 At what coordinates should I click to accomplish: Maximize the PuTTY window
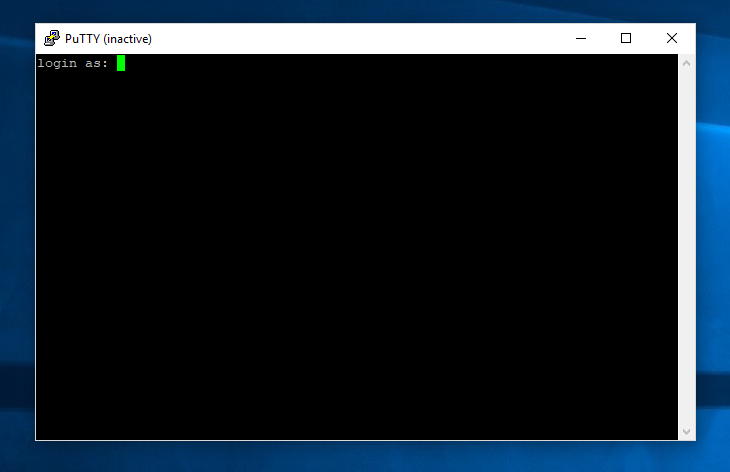pyautogui.click(x=626, y=38)
